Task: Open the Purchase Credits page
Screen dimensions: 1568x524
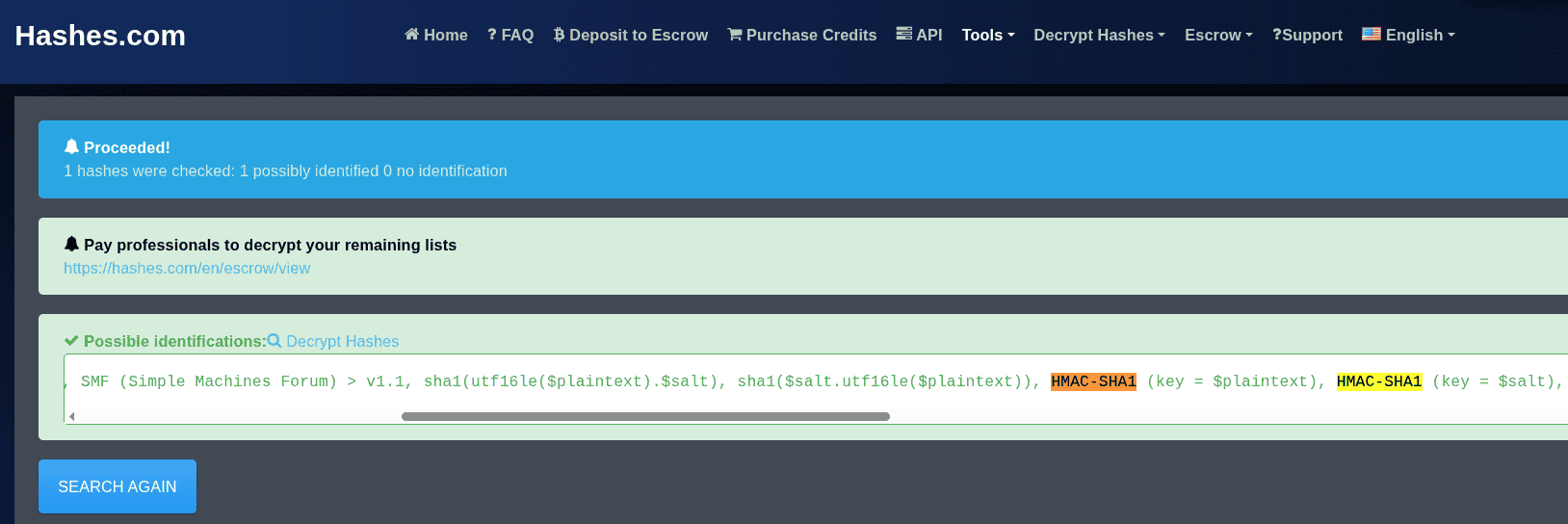Action: click(x=811, y=35)
